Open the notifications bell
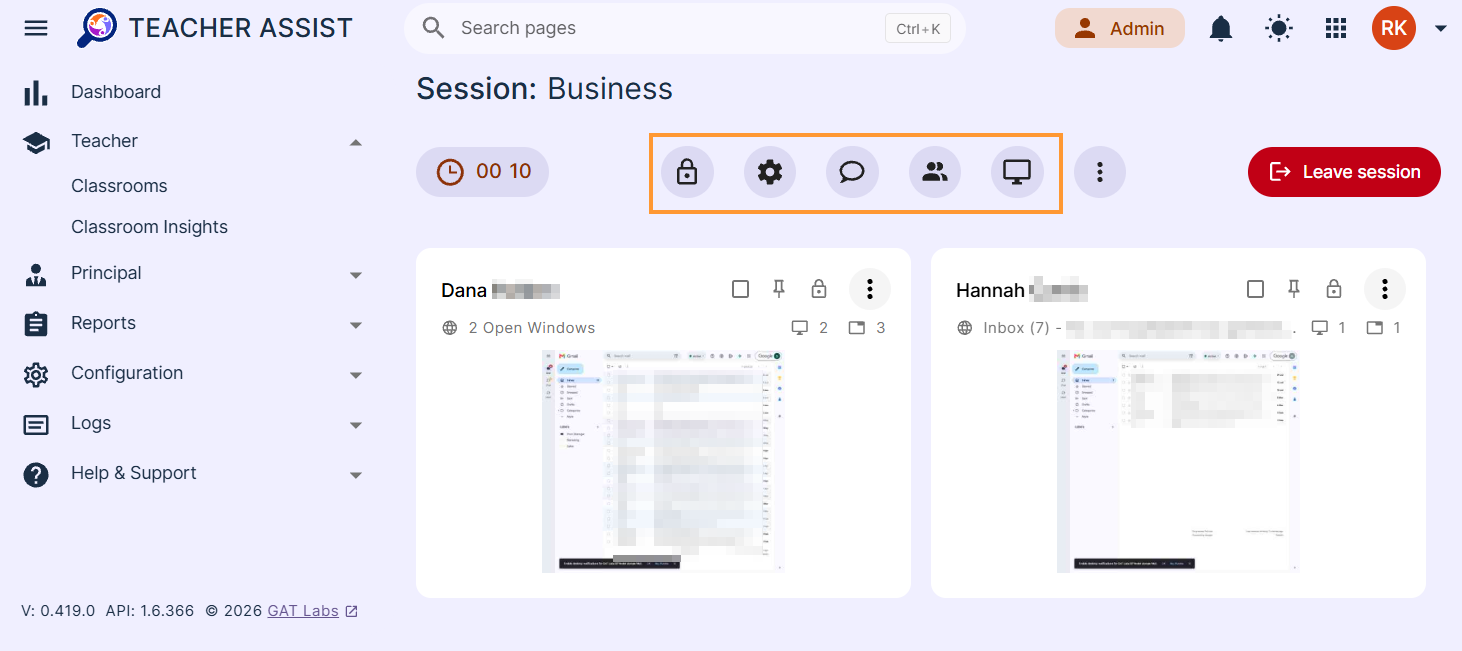This screenshot has height=651, width=1462. tap(1221, 28)
